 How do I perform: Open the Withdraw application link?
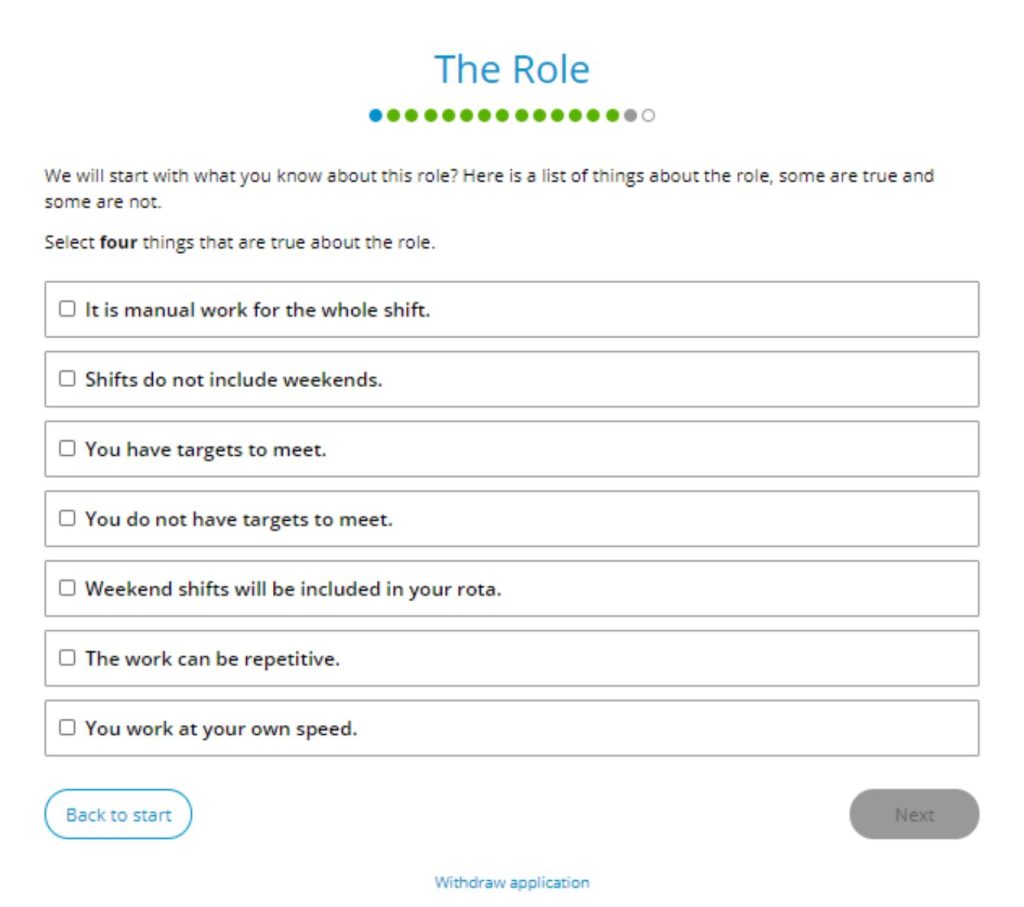click(x=512, y=883)
